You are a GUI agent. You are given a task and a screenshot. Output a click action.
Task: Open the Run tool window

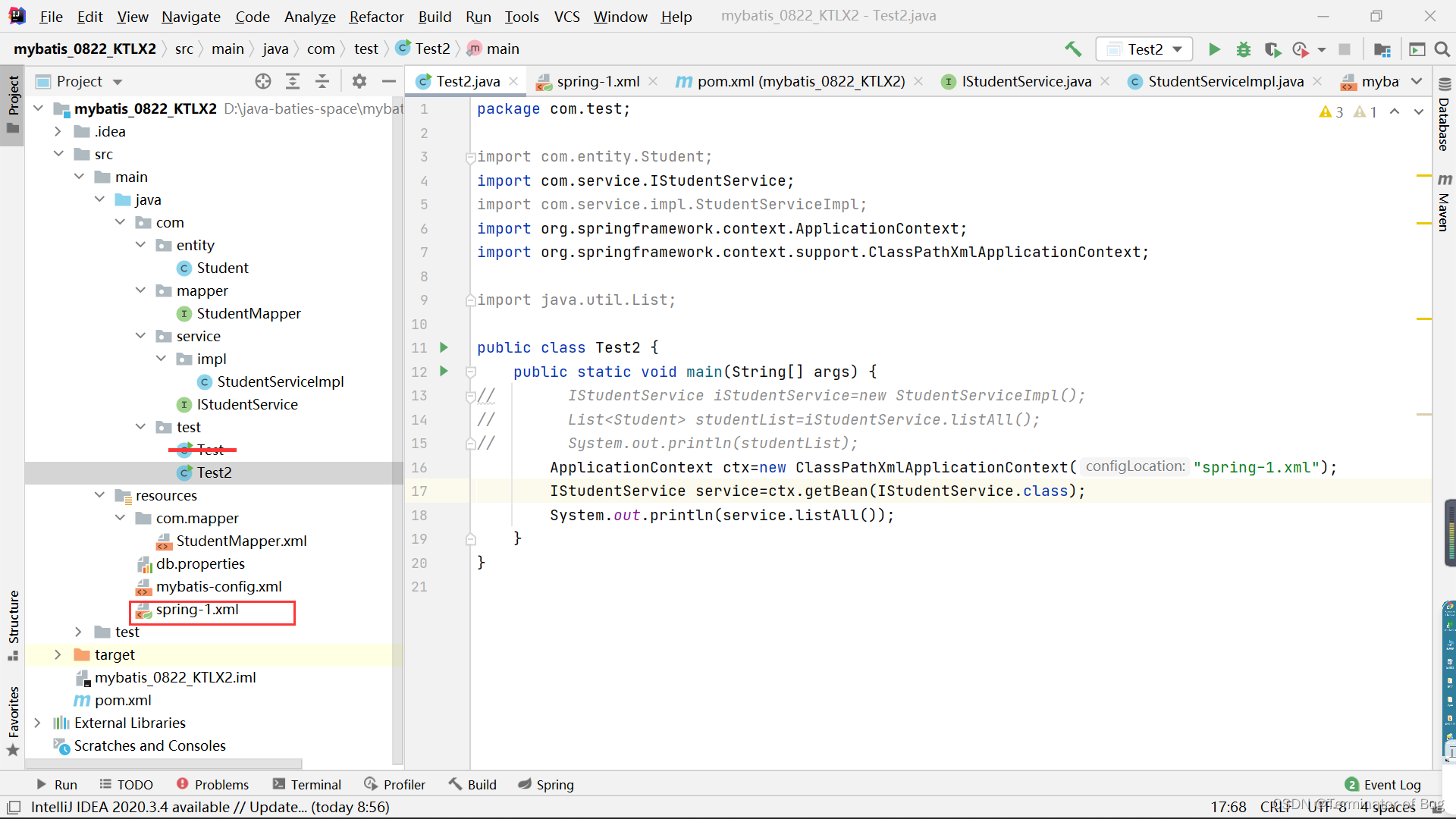tap(57, 784)
